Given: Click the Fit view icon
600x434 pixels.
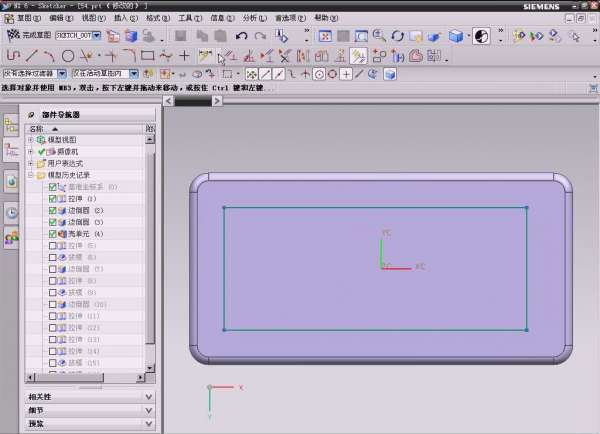Looking at the screenshot, I should point(325,36).
